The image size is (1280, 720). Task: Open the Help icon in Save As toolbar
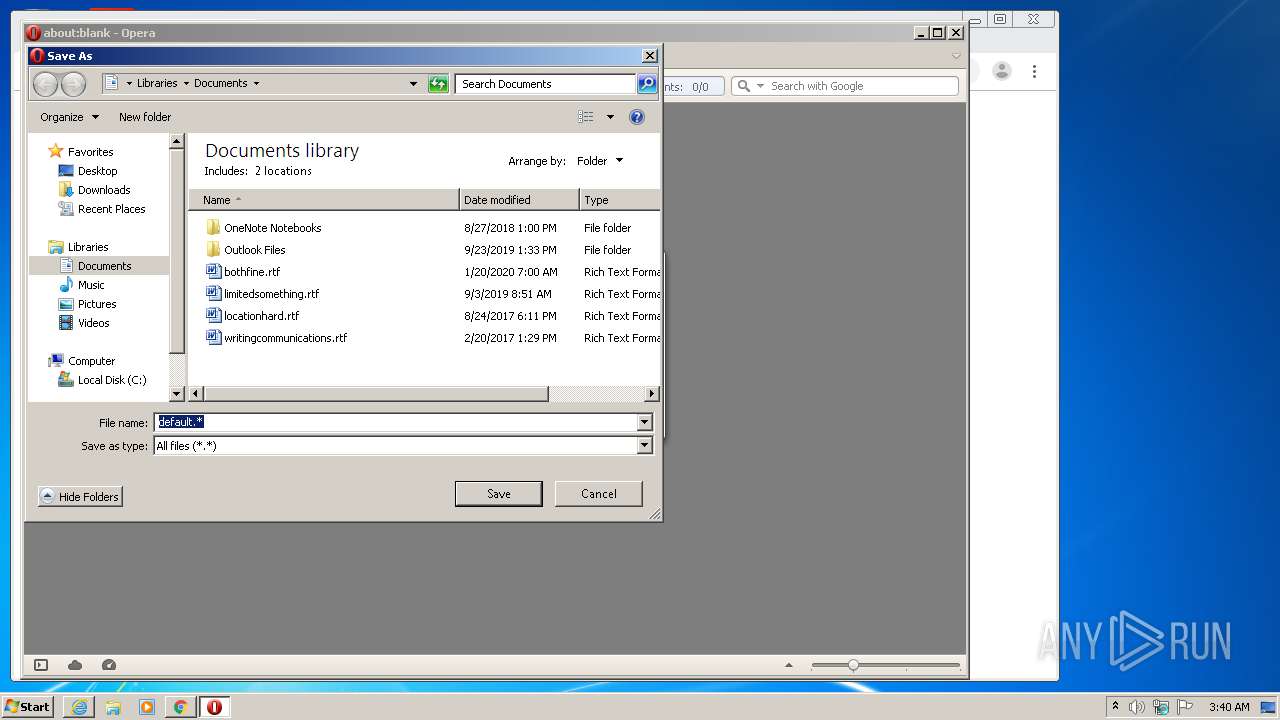[x=637, y=117]
